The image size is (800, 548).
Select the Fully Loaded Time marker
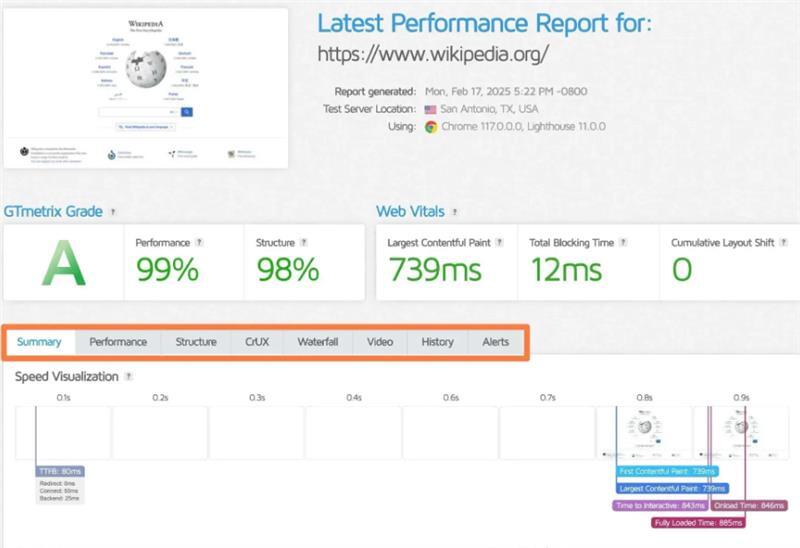[x=698, y=523]
